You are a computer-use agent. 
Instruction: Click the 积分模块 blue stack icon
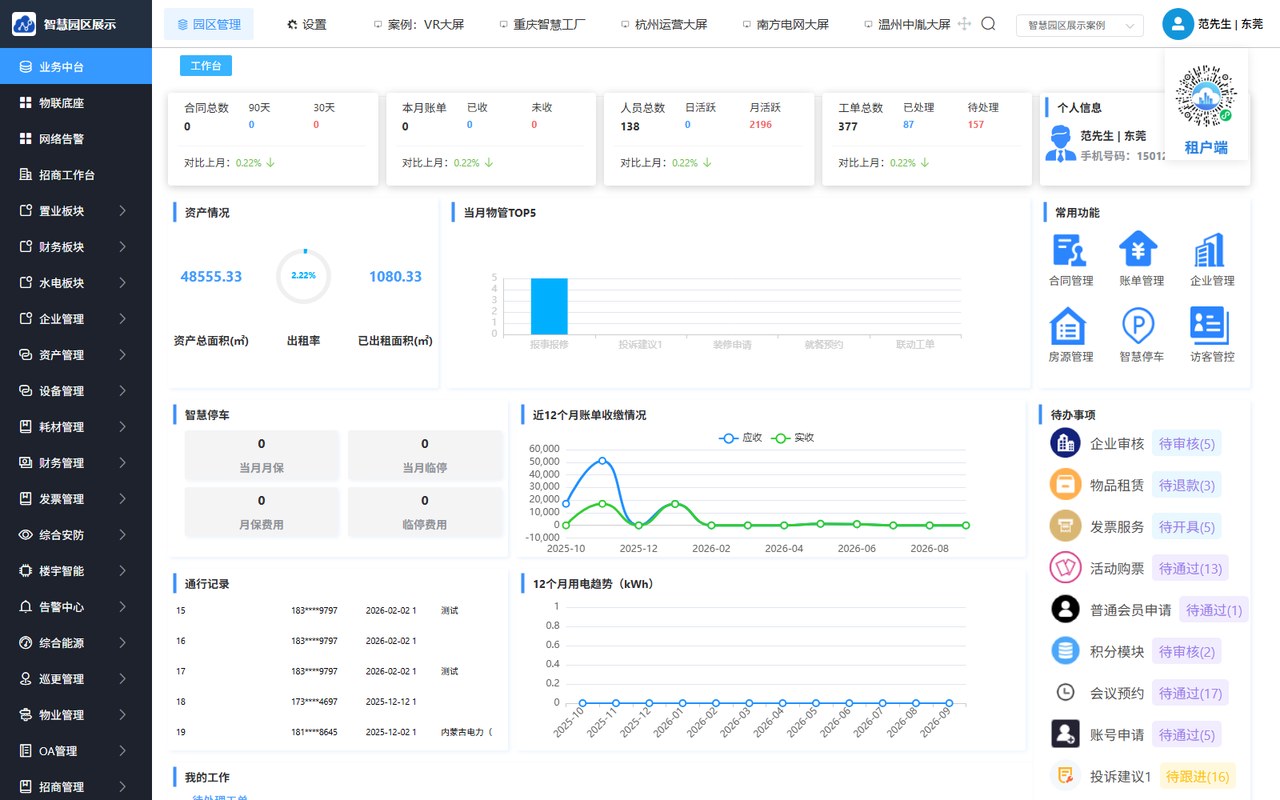(x=1065, y=651)
